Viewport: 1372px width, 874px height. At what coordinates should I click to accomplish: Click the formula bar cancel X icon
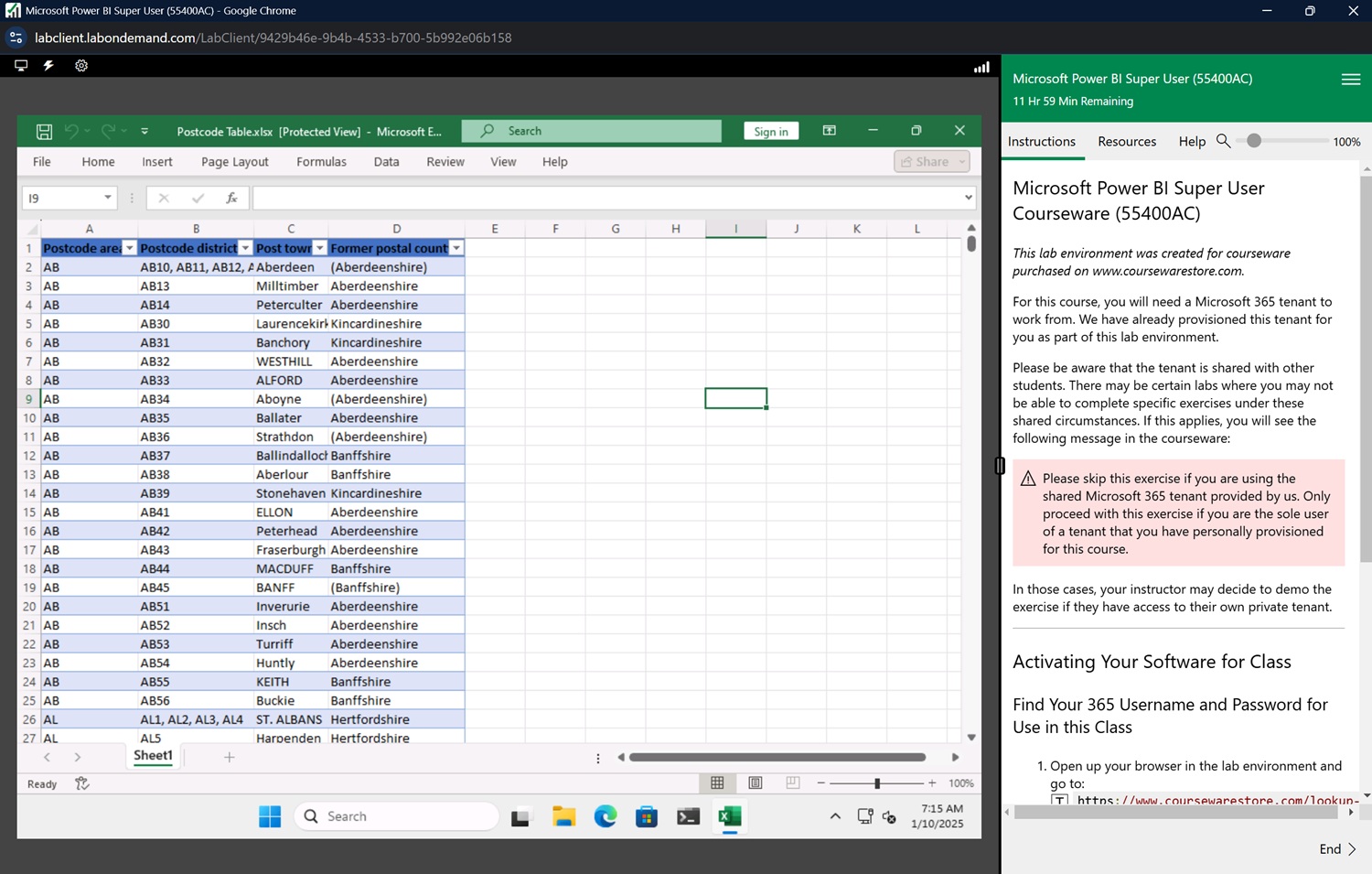point(164,198)
